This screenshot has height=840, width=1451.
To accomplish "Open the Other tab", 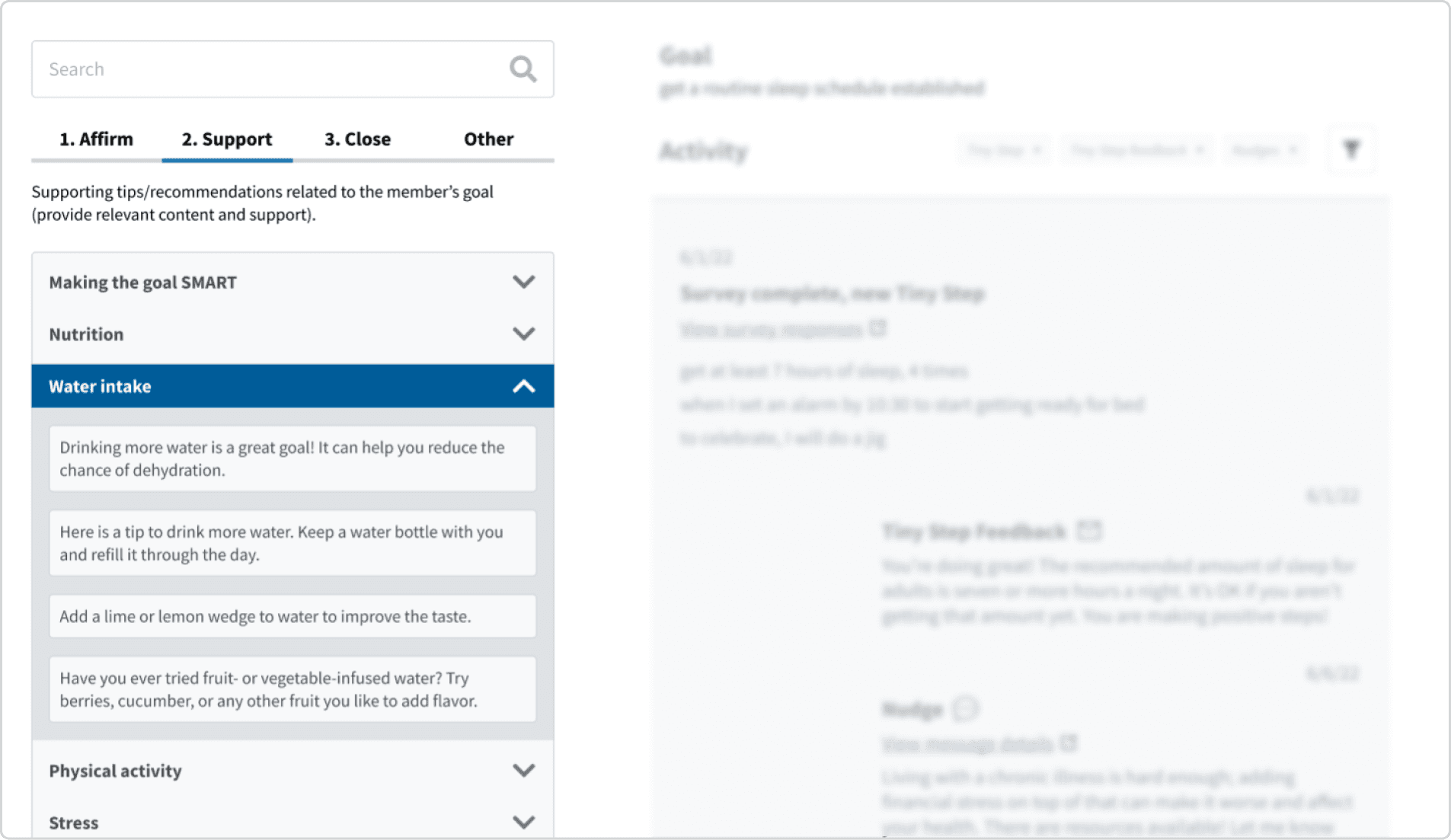I will click(489, 139).
